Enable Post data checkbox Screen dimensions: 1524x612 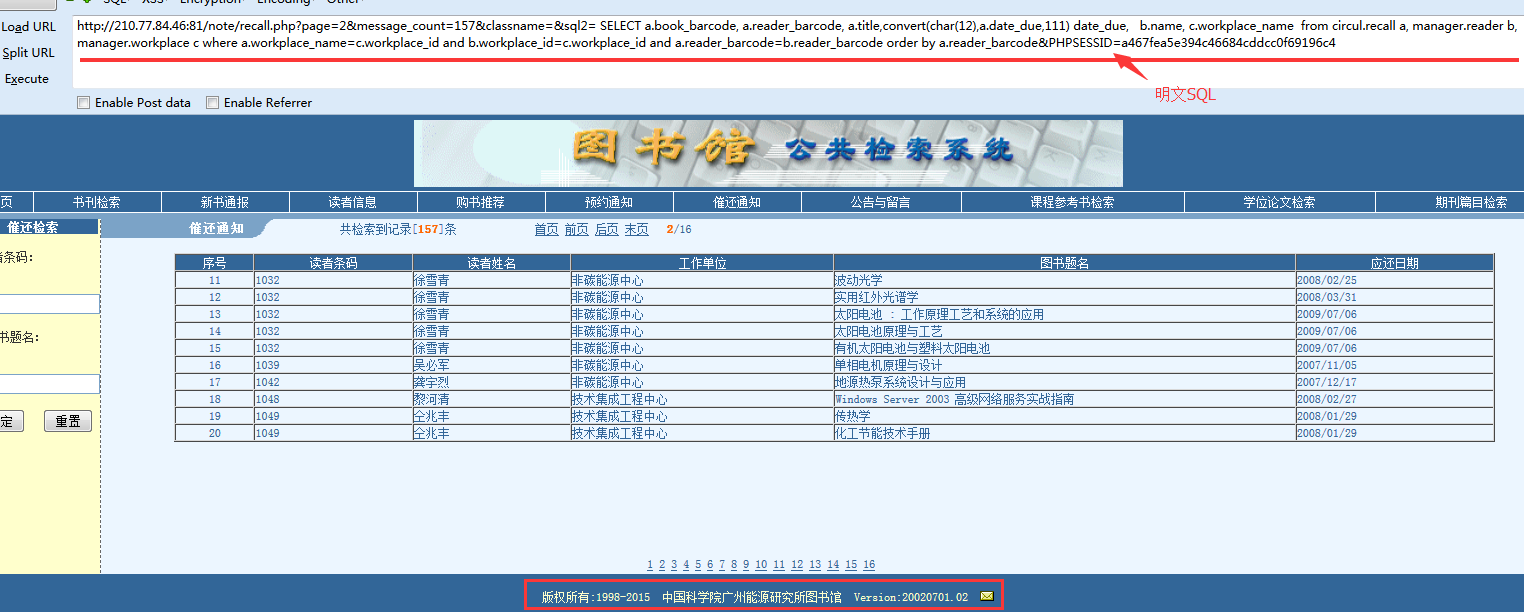[84, 103]
